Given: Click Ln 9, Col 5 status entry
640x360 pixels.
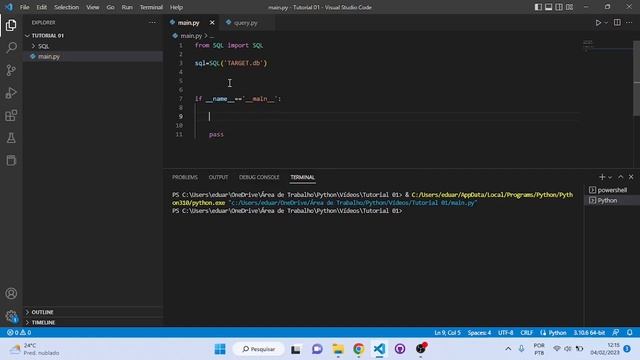Looking at the screenshot, I should [x=447, y=332].
